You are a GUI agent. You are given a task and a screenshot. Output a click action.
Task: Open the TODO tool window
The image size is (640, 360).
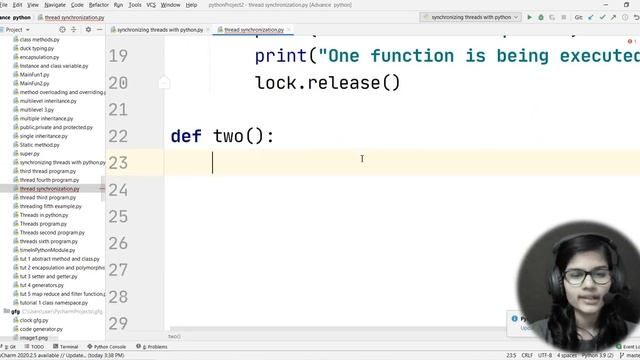[34, 347]
